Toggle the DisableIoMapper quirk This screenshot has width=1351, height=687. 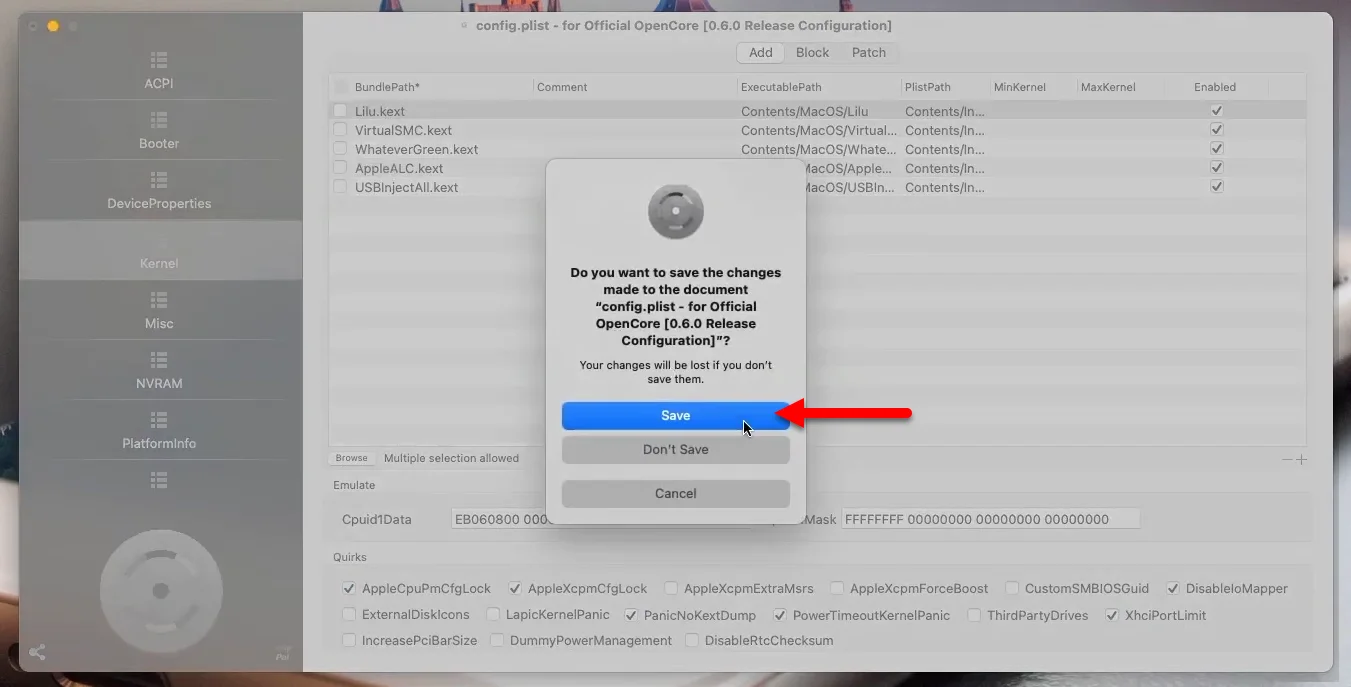[x=1173, y=589]
